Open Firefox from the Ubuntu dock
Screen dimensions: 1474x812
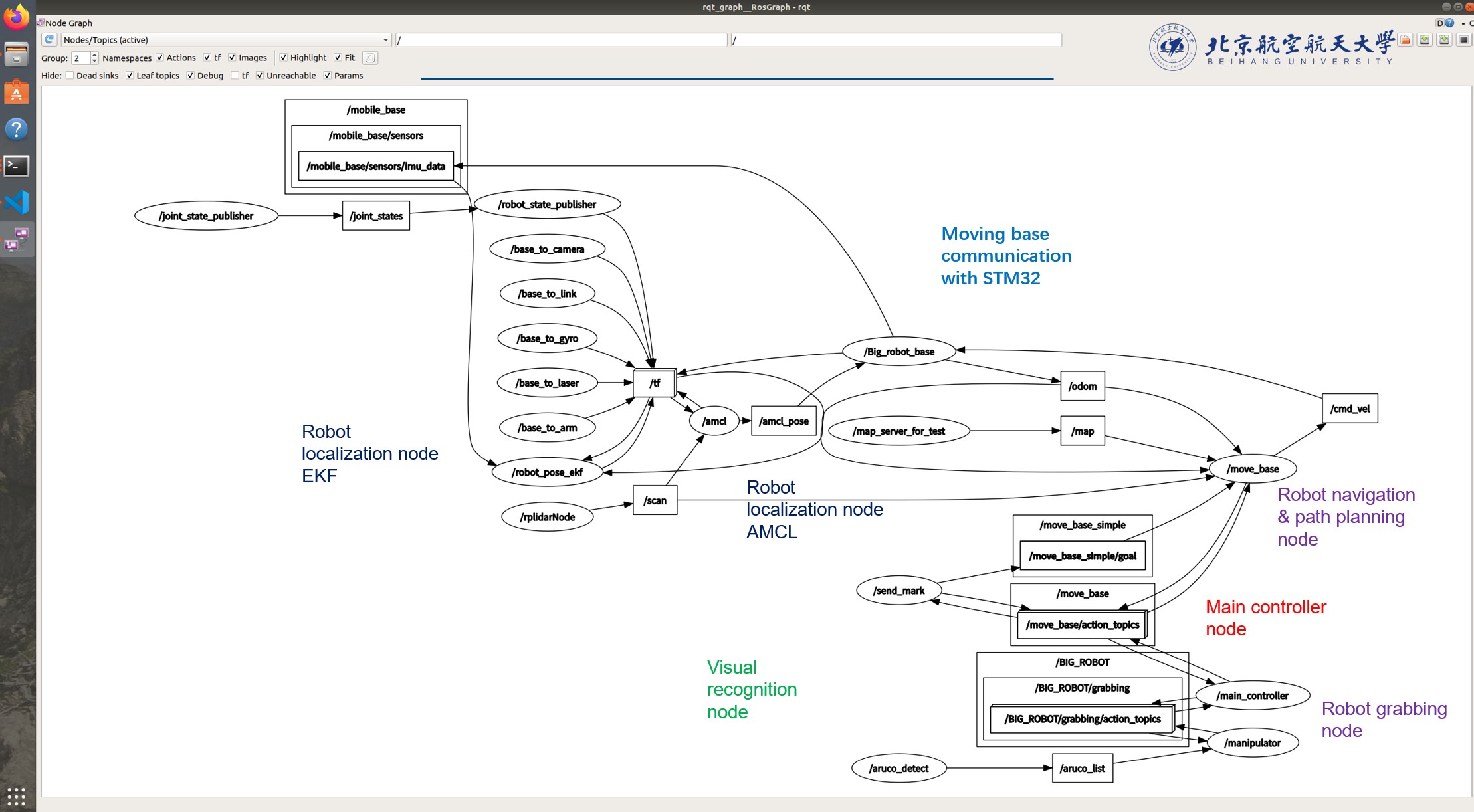coord(17,17)
